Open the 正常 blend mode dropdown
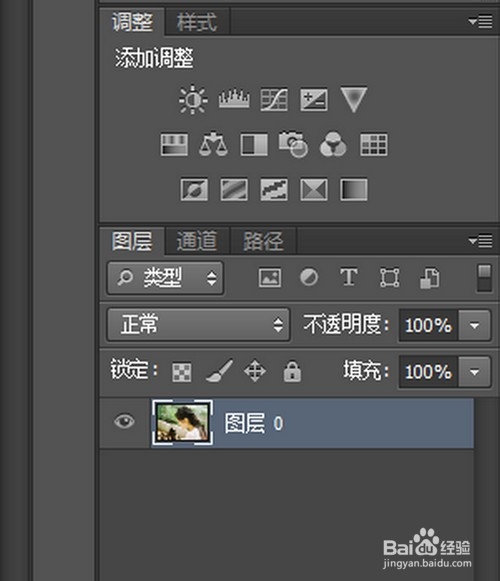Image resolution: width=500 pixels, height=581 pixels. 198,325
